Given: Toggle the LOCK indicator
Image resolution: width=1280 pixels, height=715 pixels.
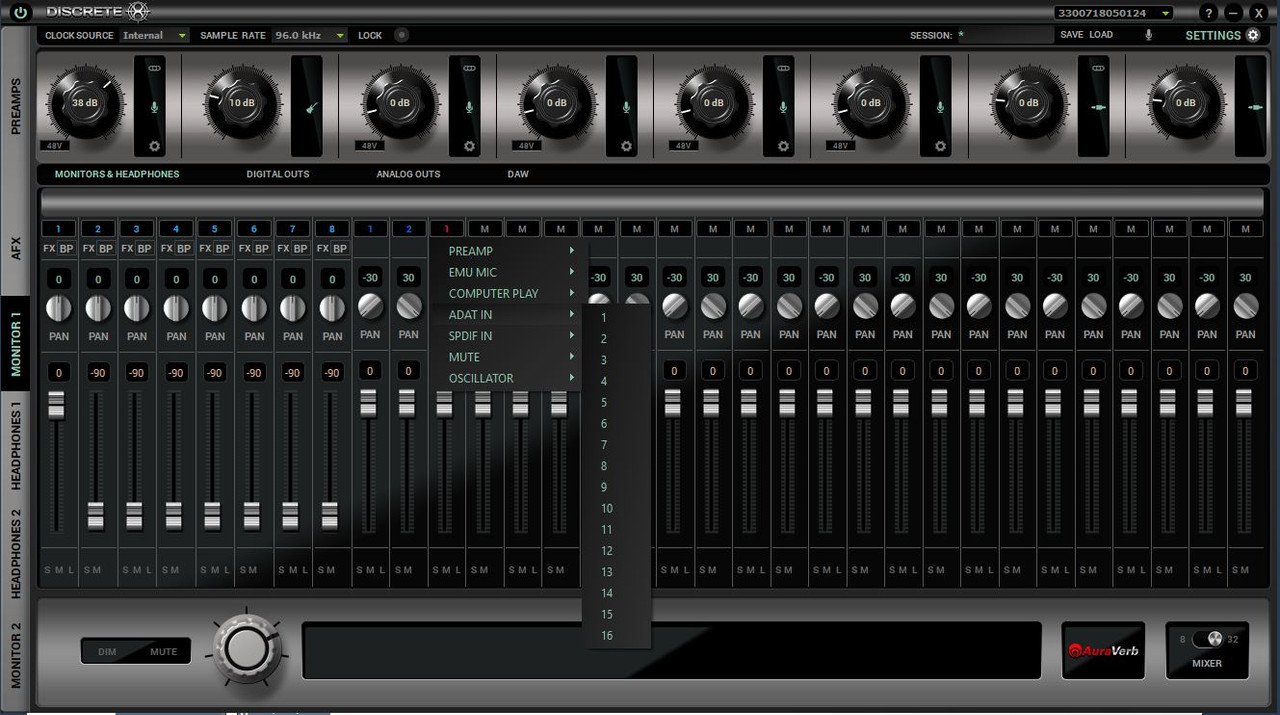Looking at the screenshot, I should click(401, 35).
